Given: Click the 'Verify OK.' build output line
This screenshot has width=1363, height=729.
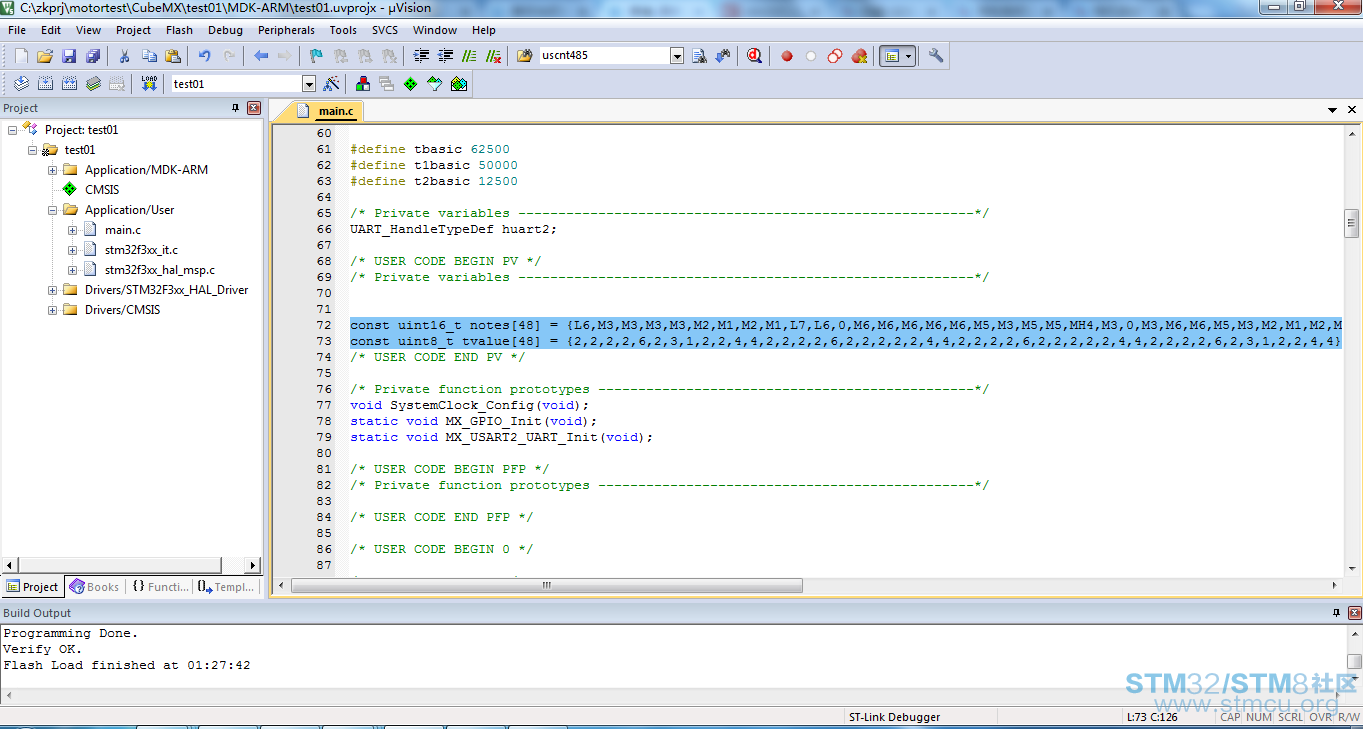Looking at the screenshot, I should 43,649.
